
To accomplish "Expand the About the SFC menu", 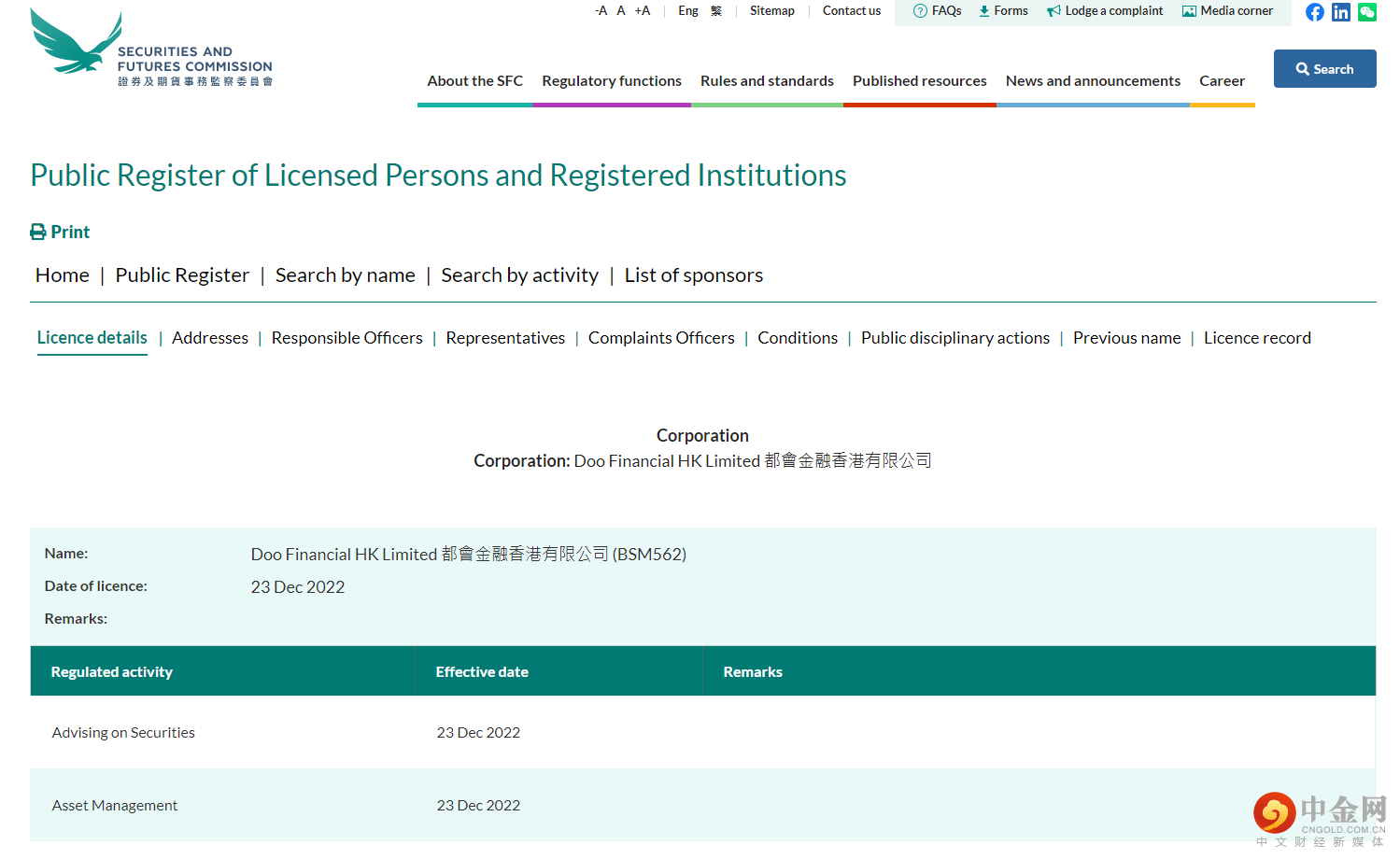I will coord(474,81).
